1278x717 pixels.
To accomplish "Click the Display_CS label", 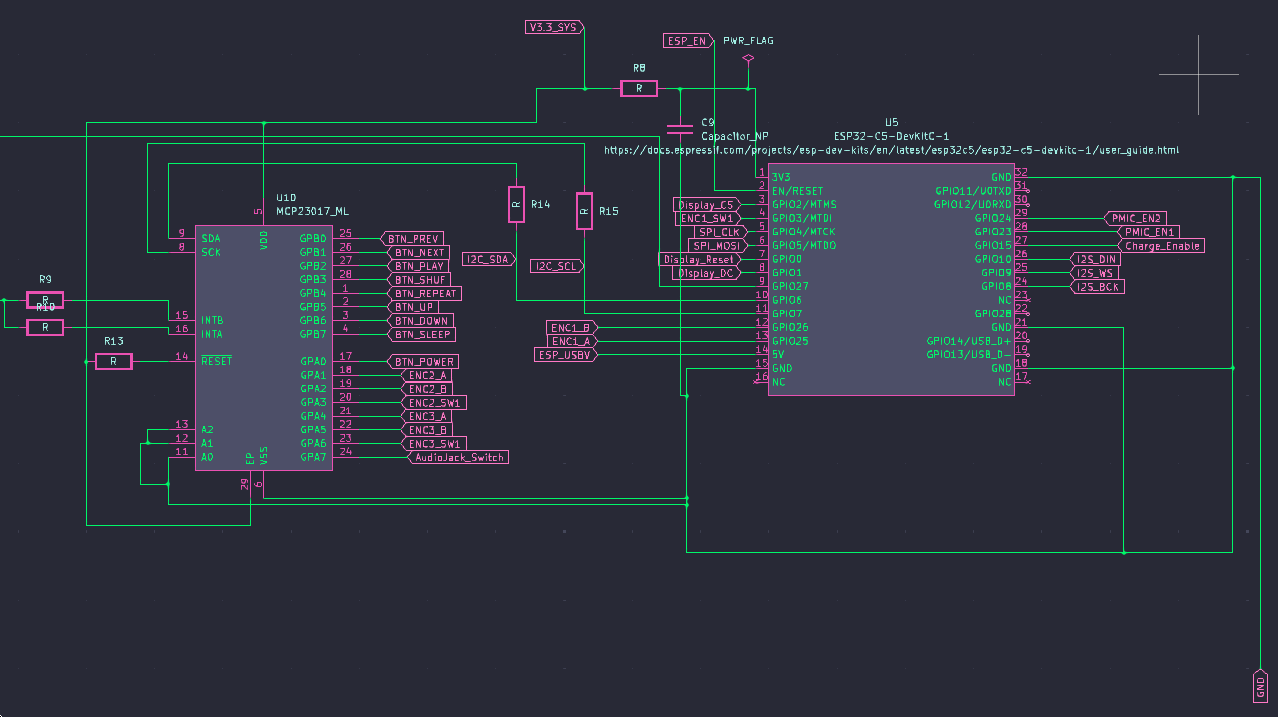I will (x=709, y=204).
